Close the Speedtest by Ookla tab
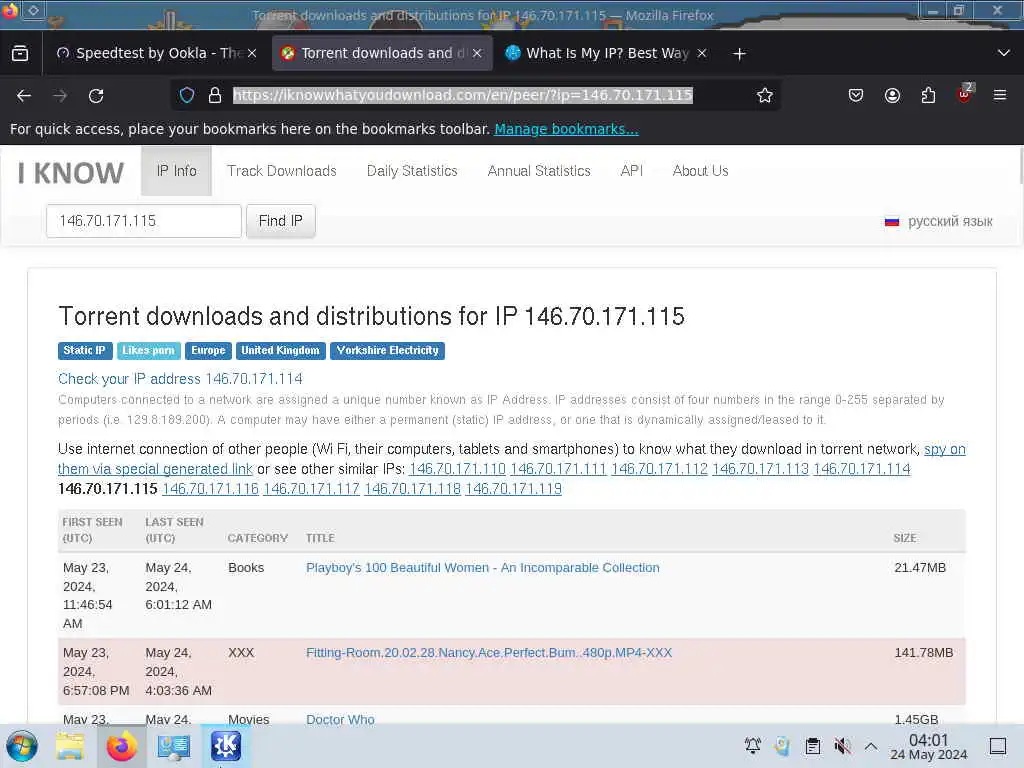1024x768 pixels. click(x=252, y=53)
